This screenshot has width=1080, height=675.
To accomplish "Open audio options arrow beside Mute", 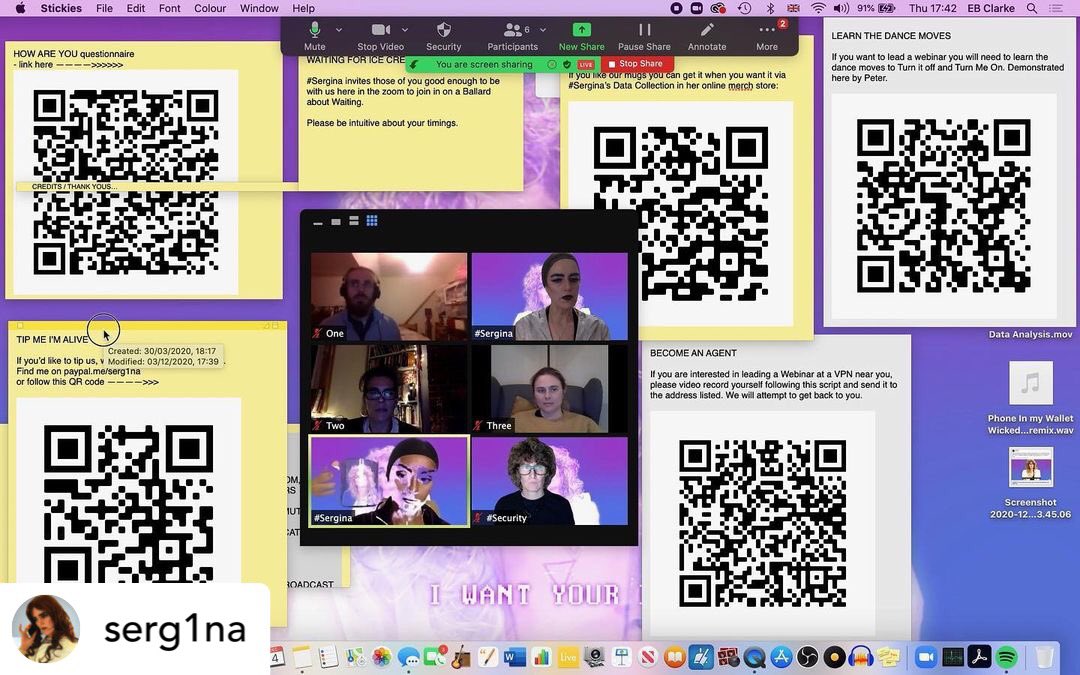I will pyautogui.click(x=339, y=30).
